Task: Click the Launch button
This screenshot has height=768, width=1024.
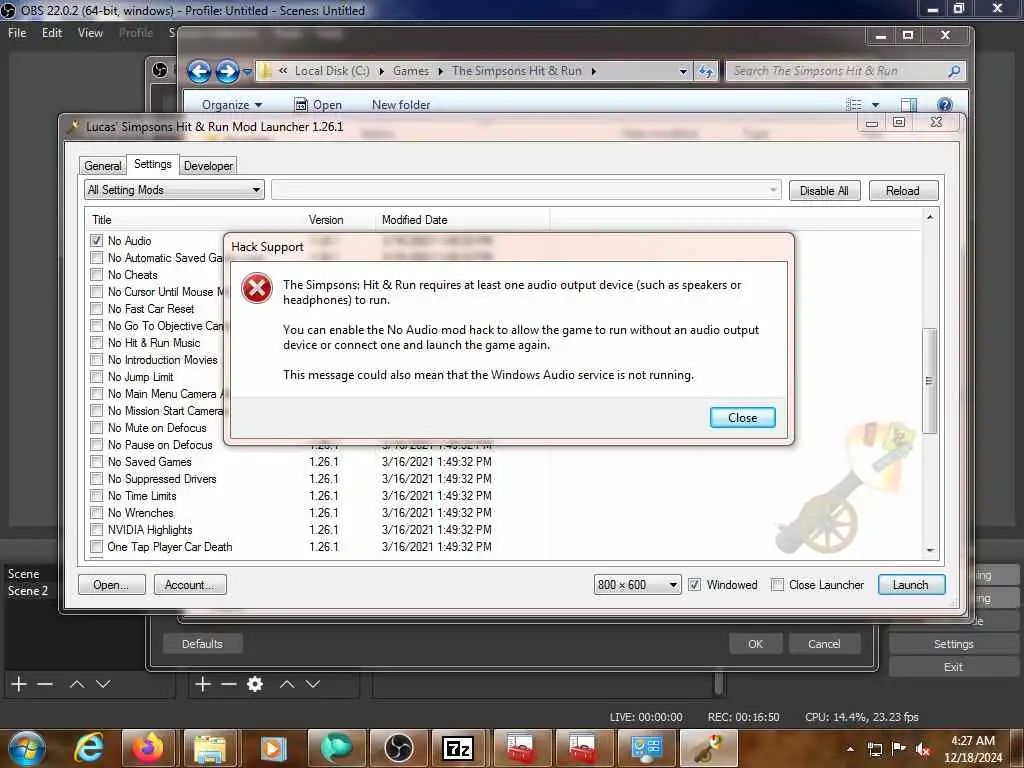Action: click(911, 584)
